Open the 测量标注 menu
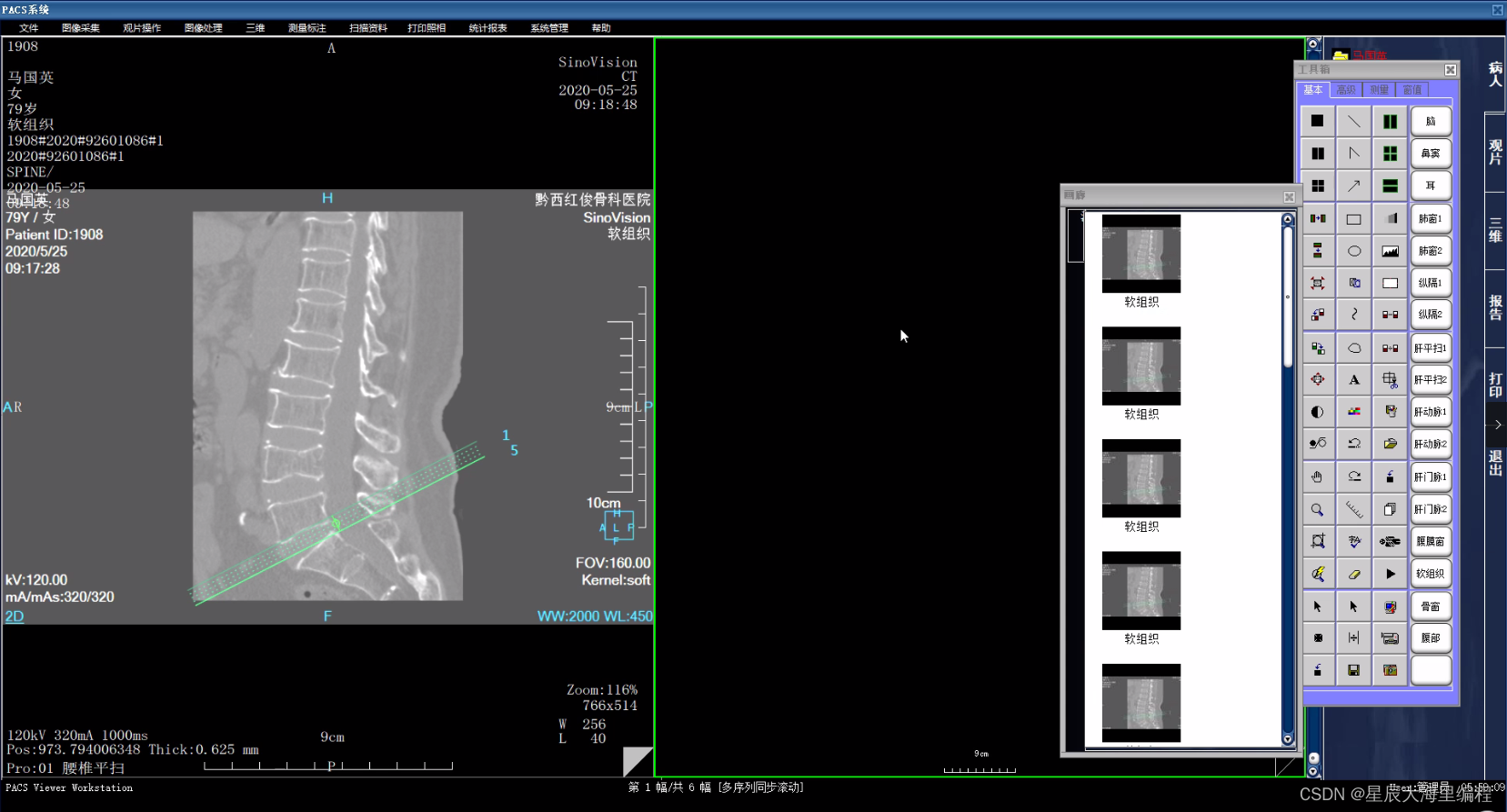This screenshot has height=812, width=1507. (307, 28)
